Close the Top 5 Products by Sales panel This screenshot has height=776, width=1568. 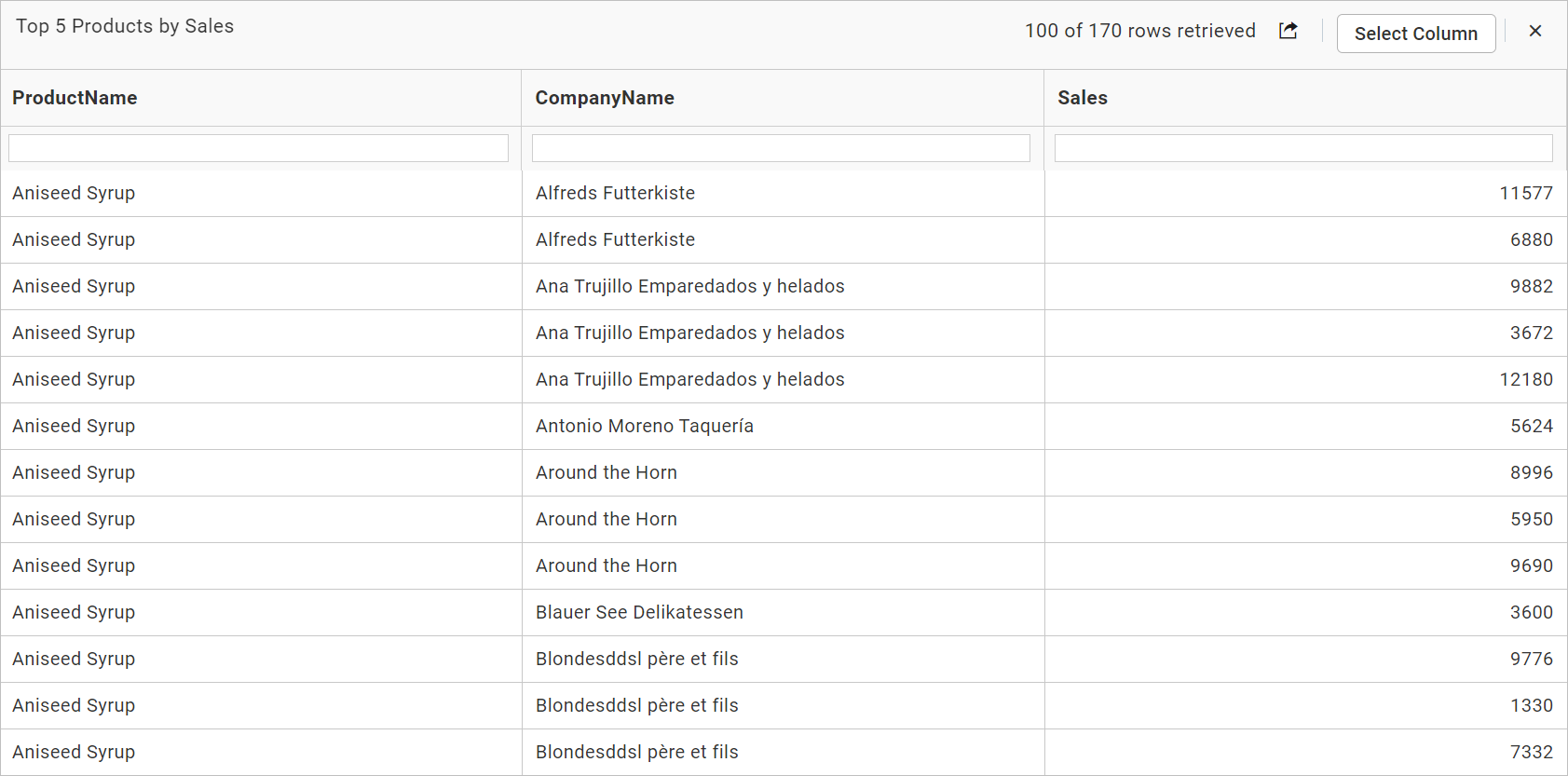pos(1534,31)
